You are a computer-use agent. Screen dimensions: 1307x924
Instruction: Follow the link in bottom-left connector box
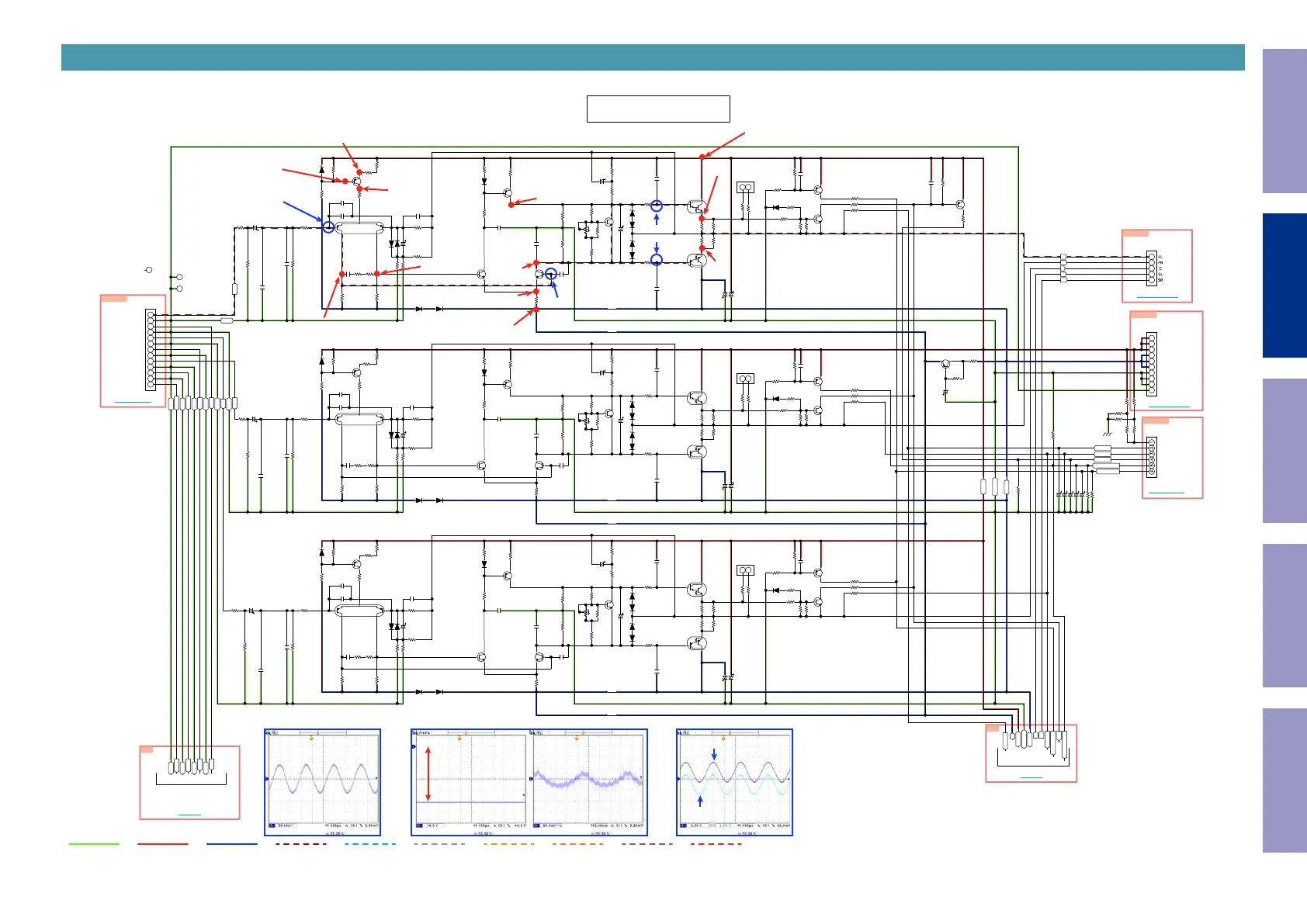(189, 814)
